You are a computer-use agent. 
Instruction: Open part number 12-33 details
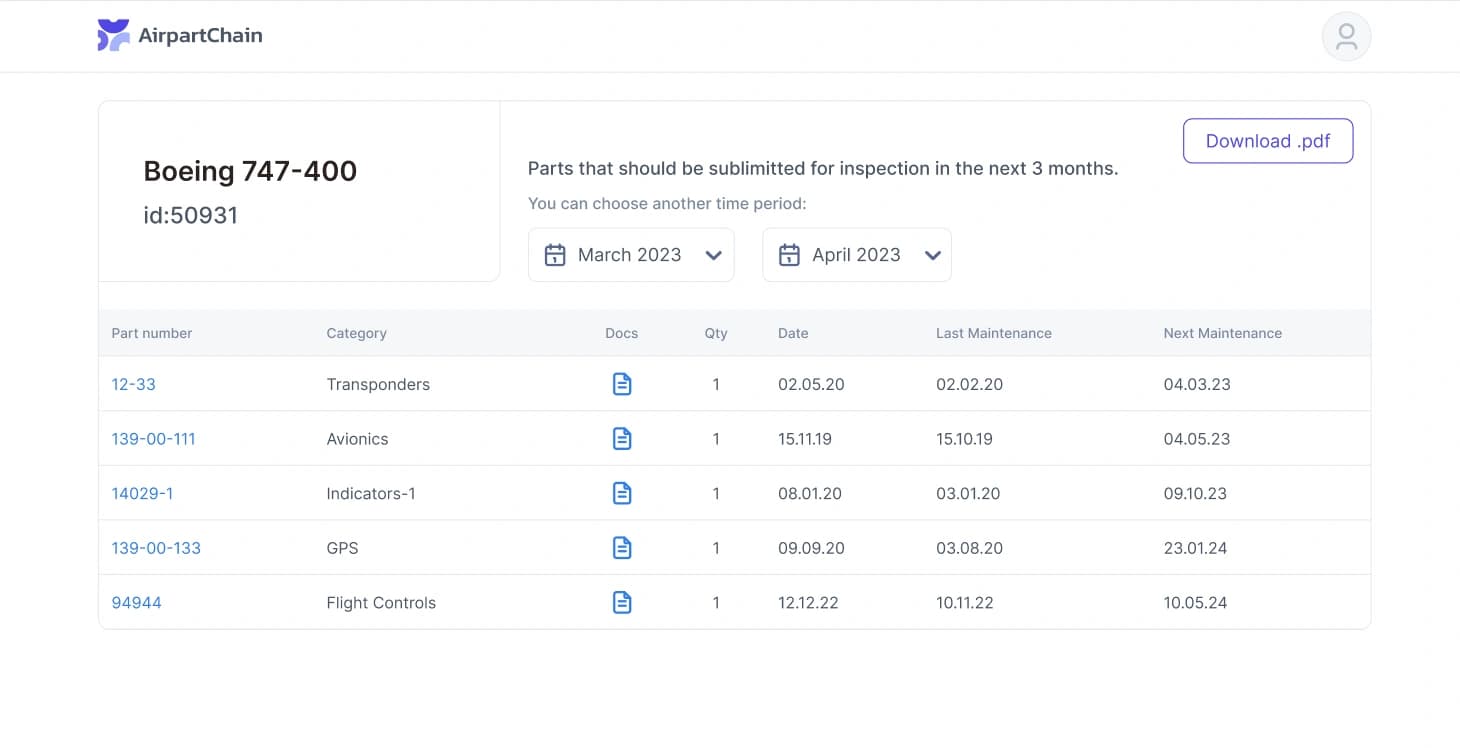(134, 383)
